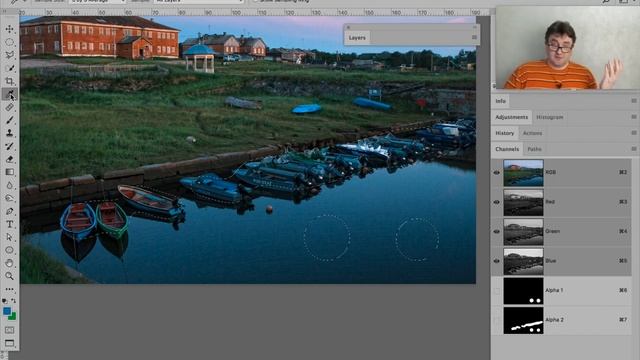This screenshot has width=640, height=360.
Task: Select the Green channel thumbnail
Action: [x=523, y=232]
